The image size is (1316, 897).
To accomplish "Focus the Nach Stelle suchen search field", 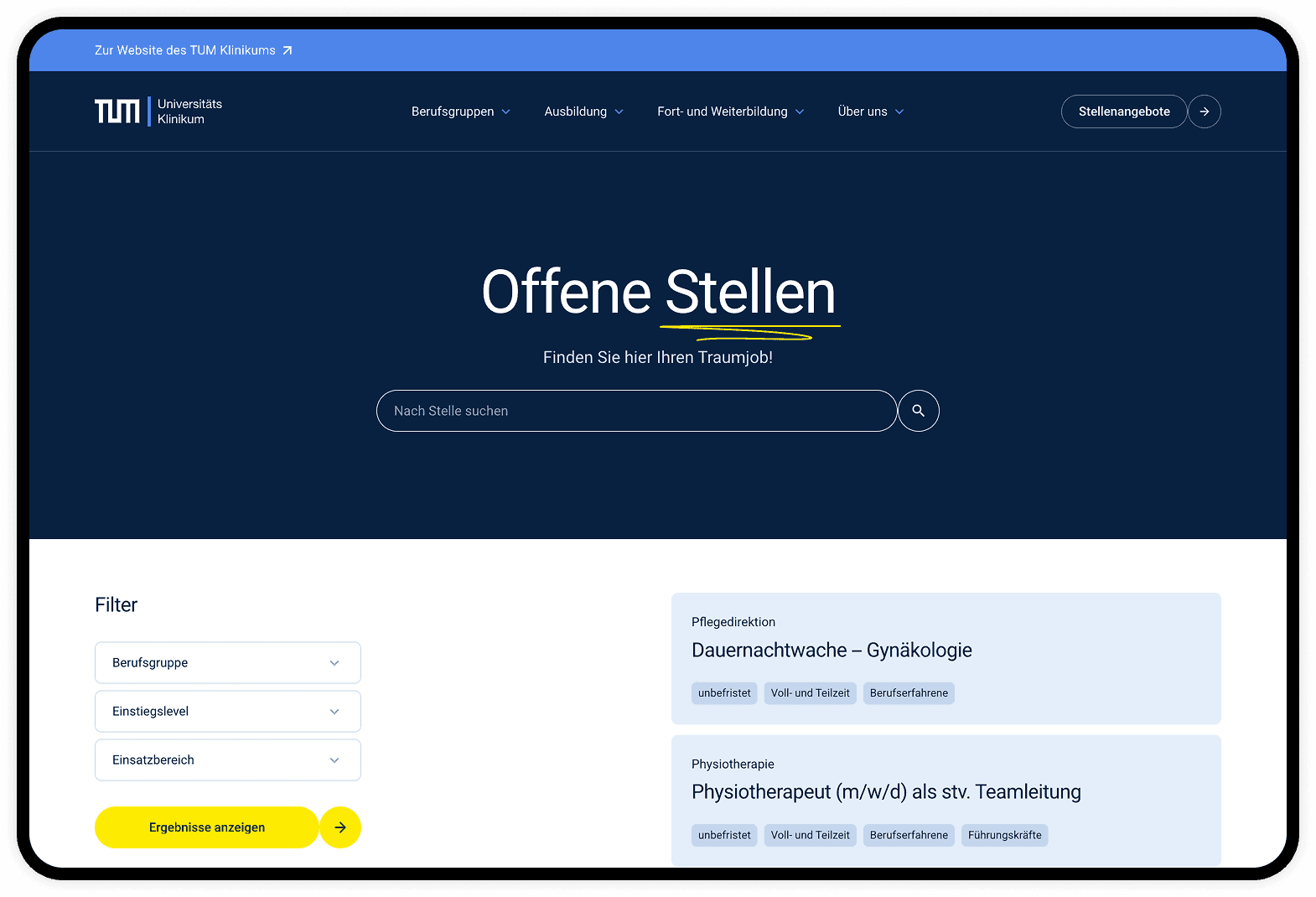I will tap(637, 411).
